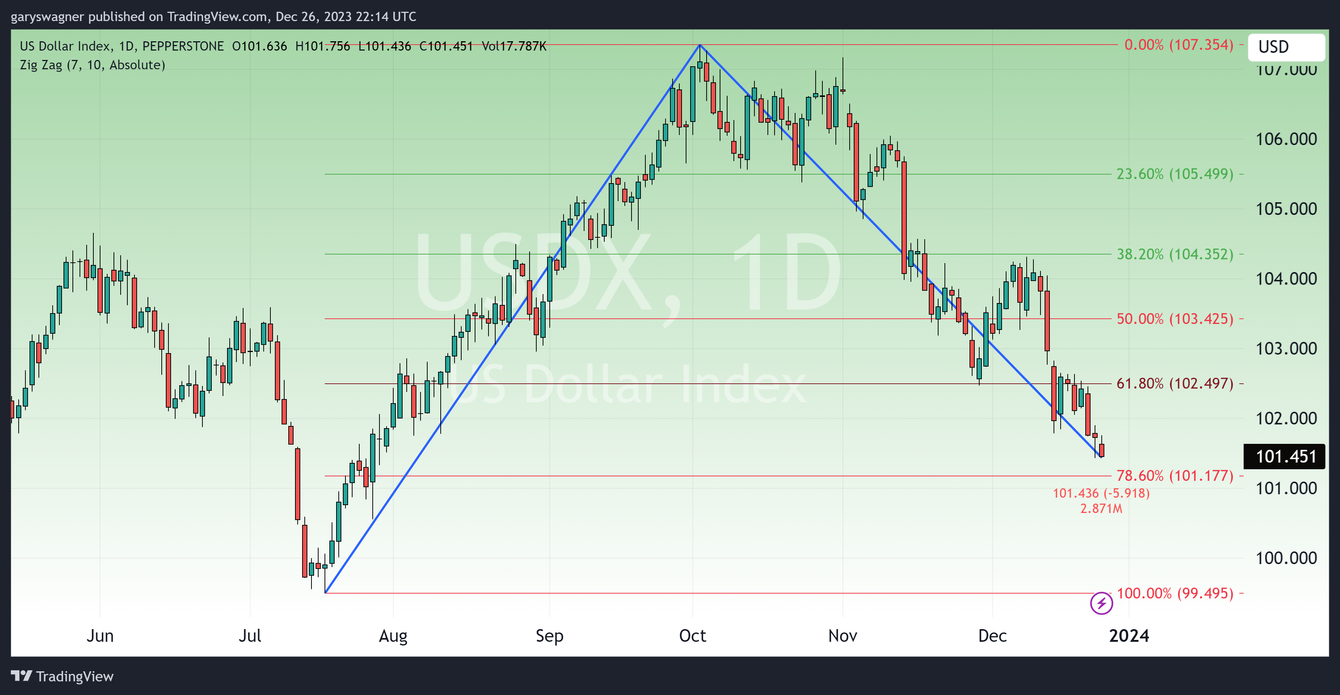The image size is (1340, 695).
Task: Click the US Dollar Index symbol title
Action: coord(78,46)
